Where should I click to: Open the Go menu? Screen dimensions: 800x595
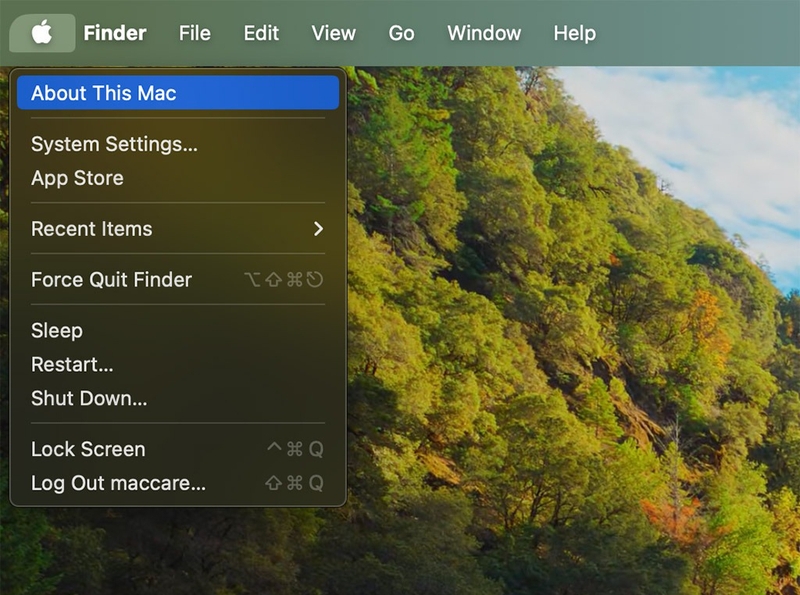[402, 33]
